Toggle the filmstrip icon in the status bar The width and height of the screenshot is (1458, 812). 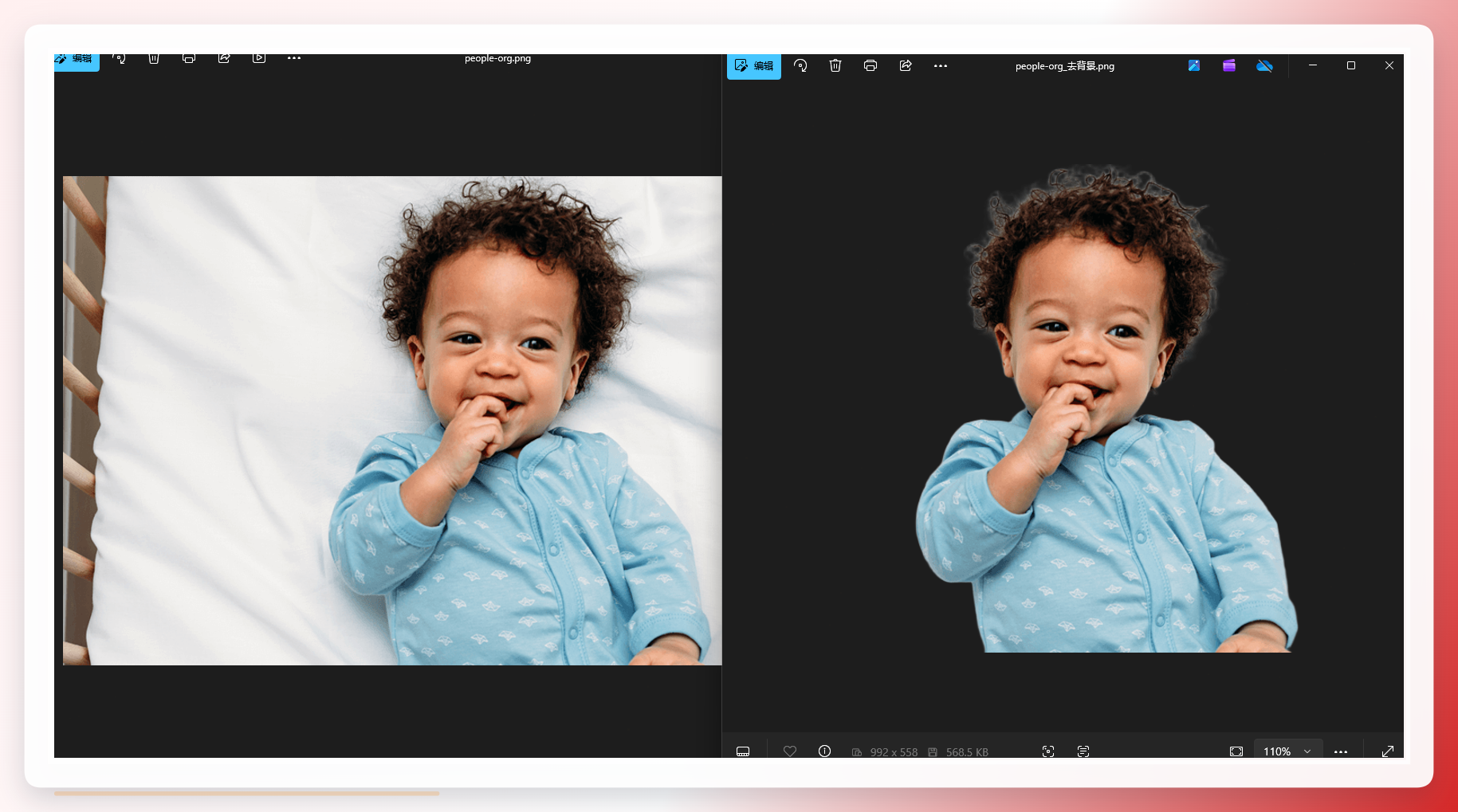[x=743, y=751]
